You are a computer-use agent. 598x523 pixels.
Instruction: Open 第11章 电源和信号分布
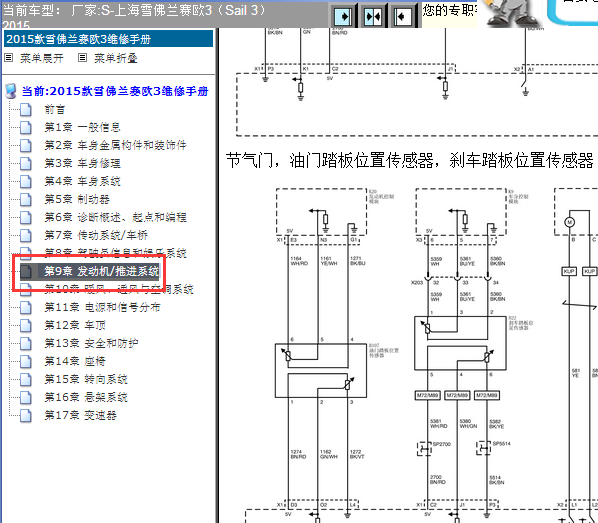click(102, 307)
